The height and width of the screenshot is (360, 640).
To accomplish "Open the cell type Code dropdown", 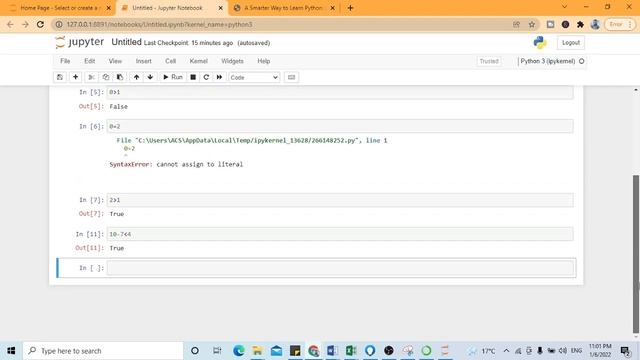I will (x=254, y=77).
